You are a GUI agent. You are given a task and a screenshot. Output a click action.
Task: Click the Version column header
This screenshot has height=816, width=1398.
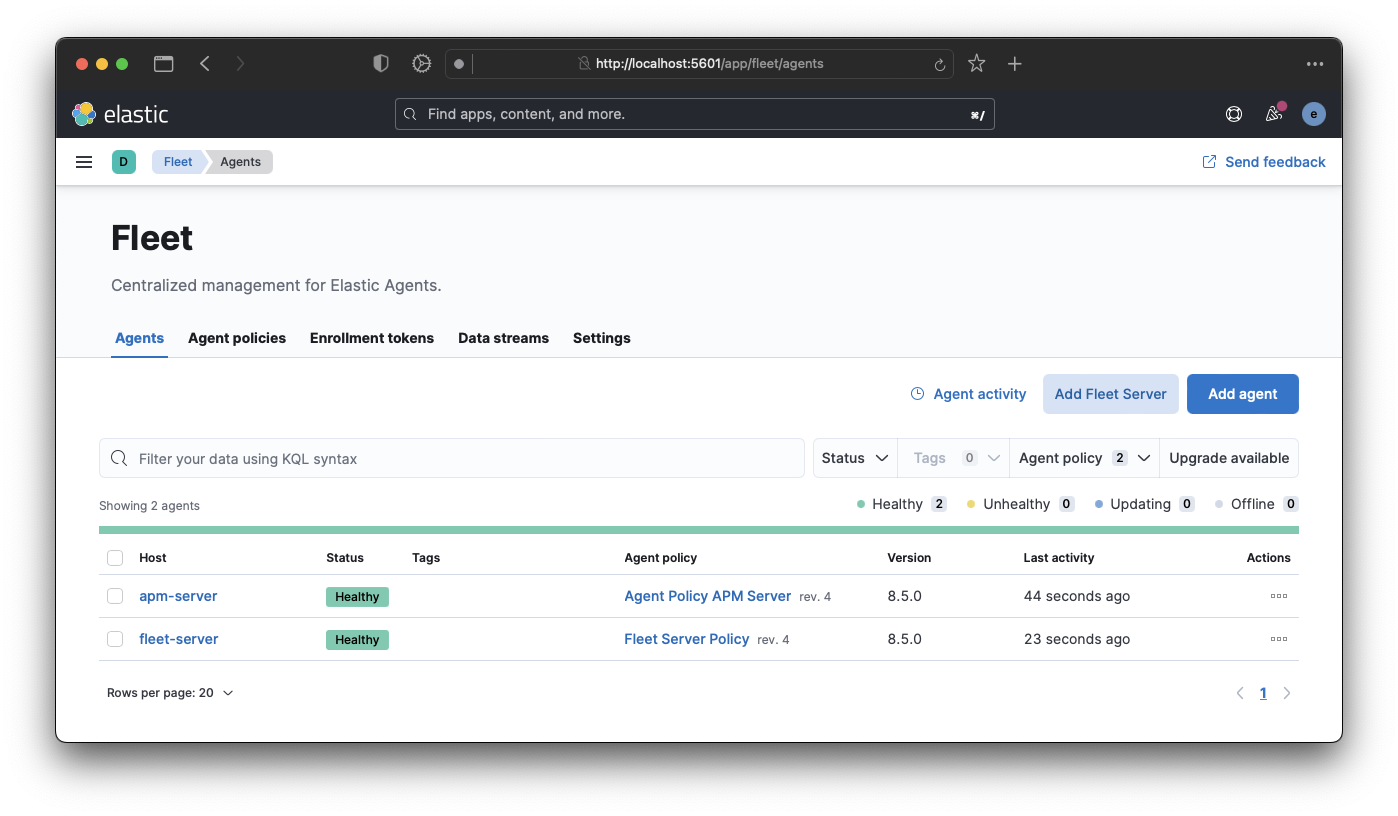coord(909,558)
